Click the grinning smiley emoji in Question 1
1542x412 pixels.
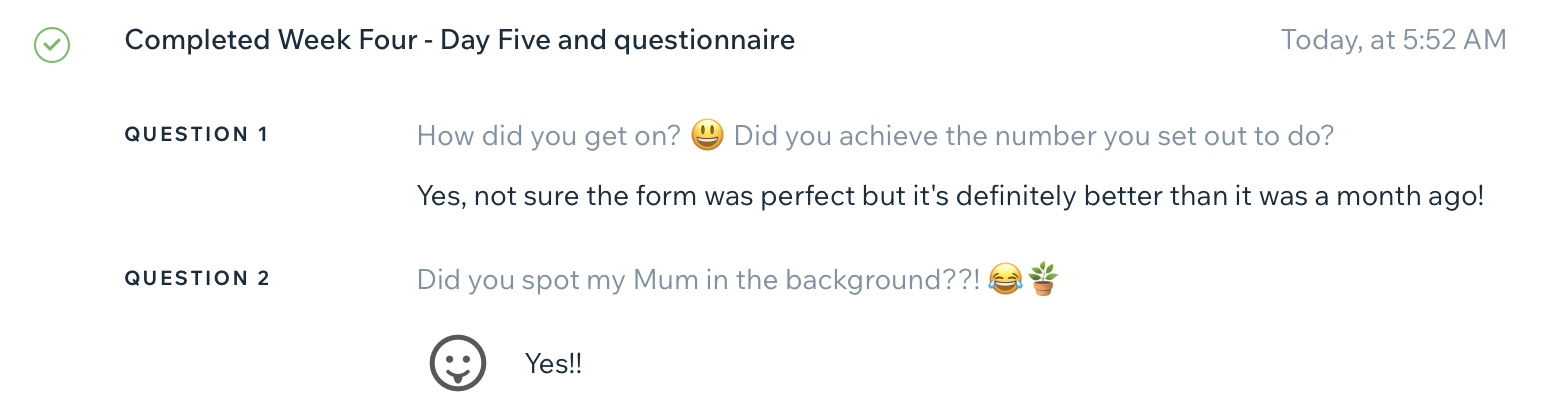(x=707, y=135)
